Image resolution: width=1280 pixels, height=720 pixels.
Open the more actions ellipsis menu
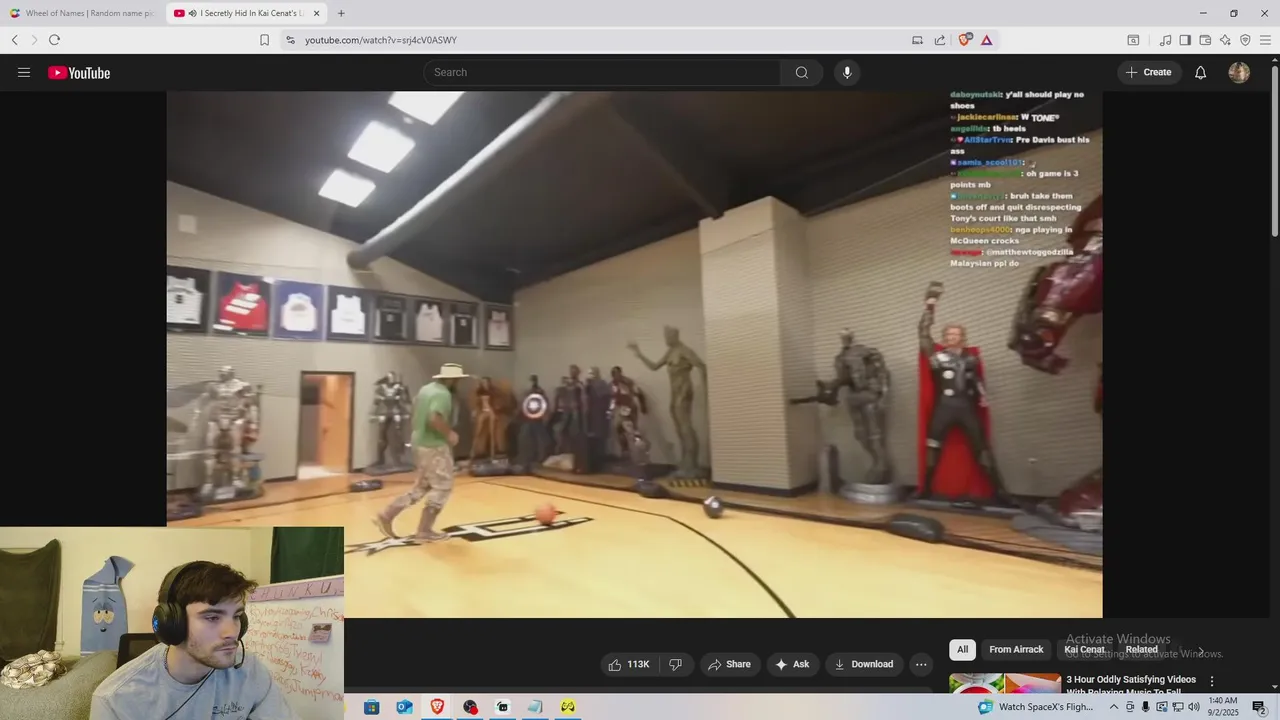tap(921, 664)
